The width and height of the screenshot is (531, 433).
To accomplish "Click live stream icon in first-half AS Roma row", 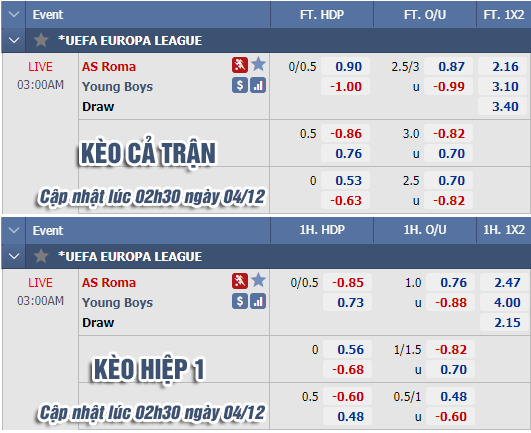I will 240,281.
